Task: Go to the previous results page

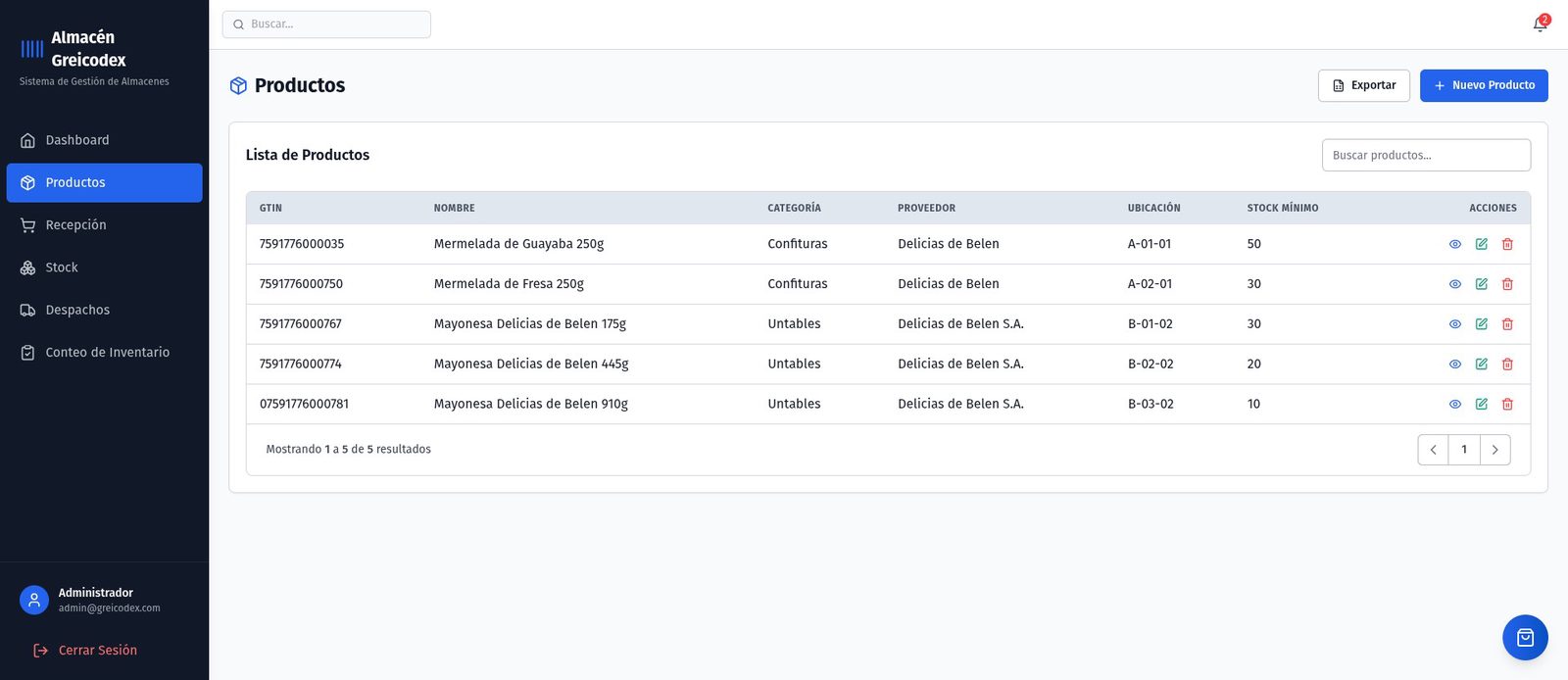Action: tap(1433, 450)
